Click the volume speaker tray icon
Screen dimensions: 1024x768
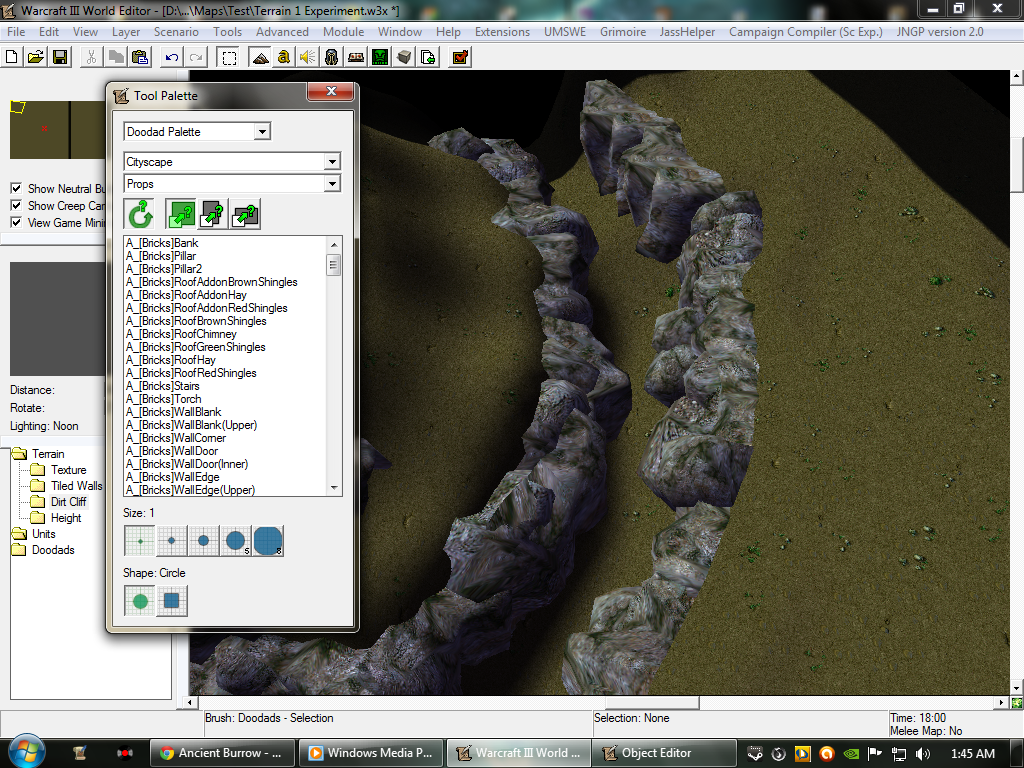(922, 754)
